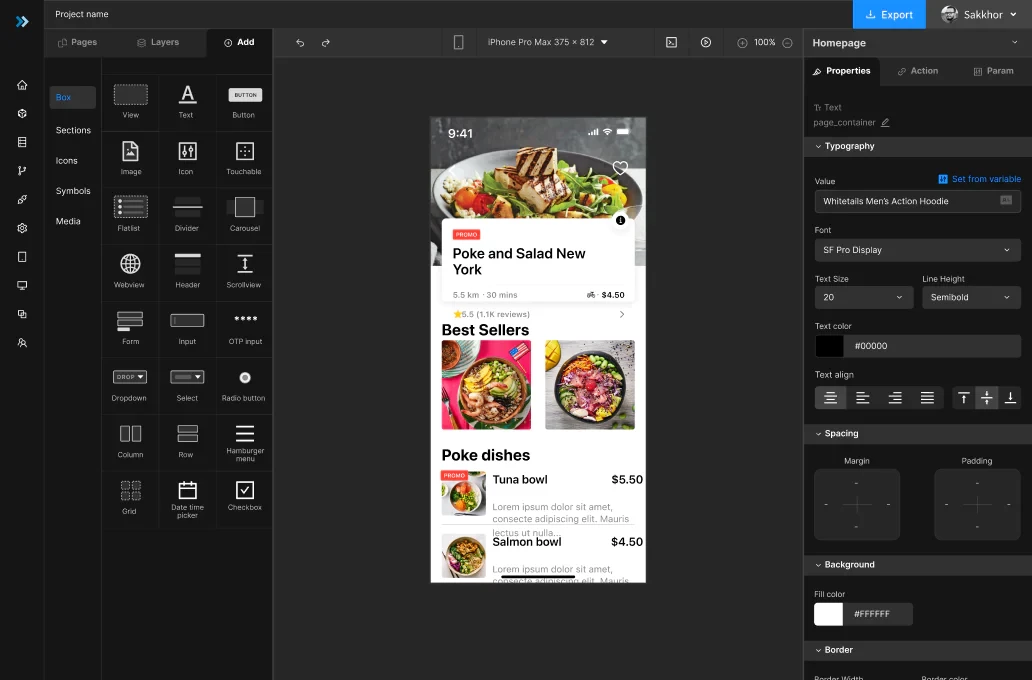Open the SF Pro Display font dropdown
Viewport: 1032px width, 680px height.
pos(917,250)
